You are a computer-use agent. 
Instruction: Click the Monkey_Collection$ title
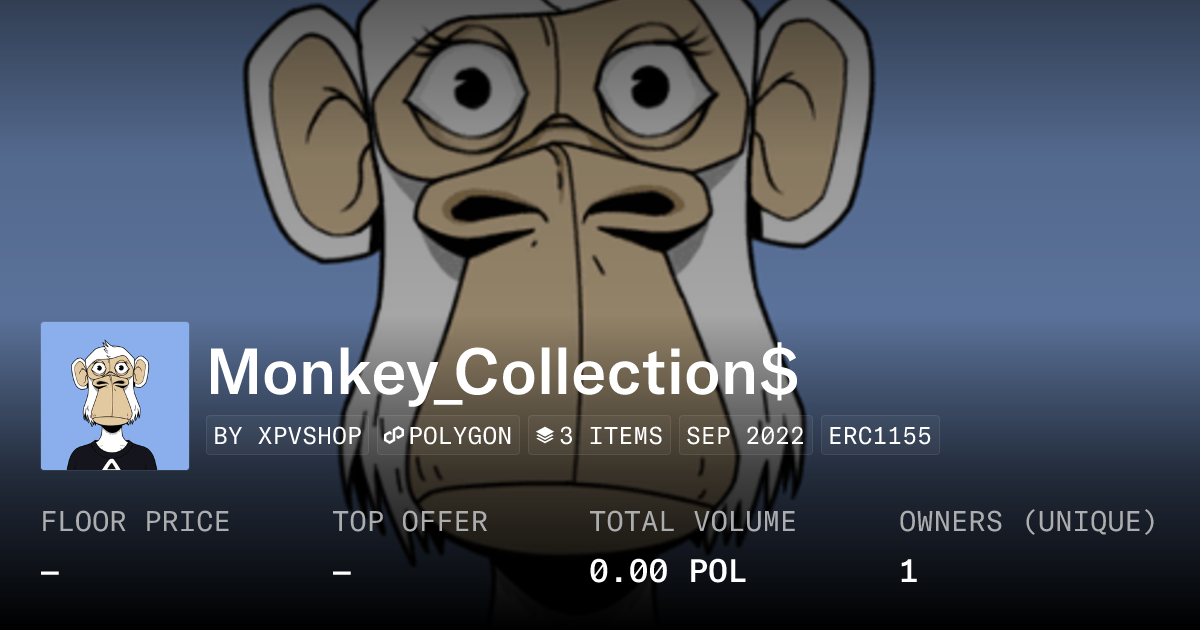[503, 372]
